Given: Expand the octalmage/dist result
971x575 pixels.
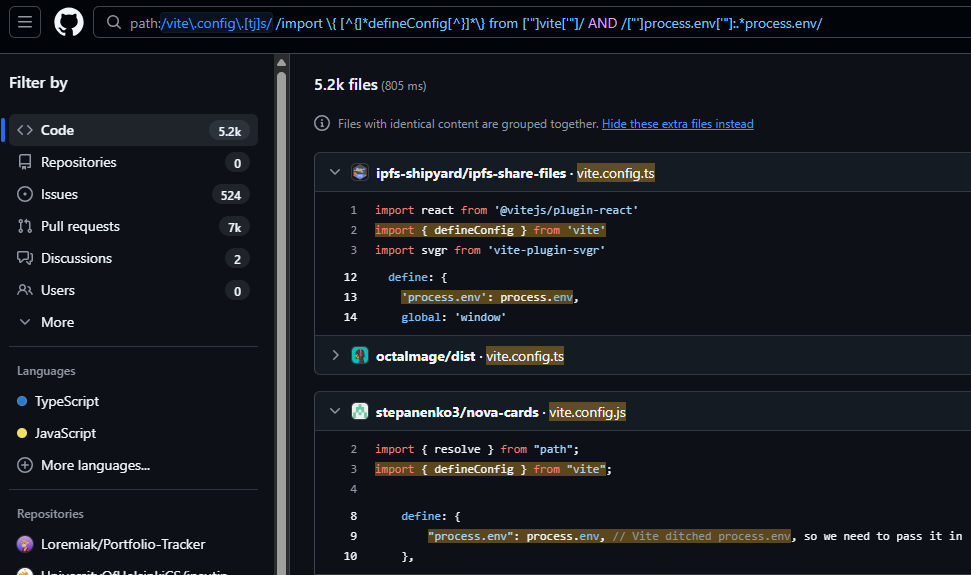Looking at the screenshot, I should coord(335,356).
